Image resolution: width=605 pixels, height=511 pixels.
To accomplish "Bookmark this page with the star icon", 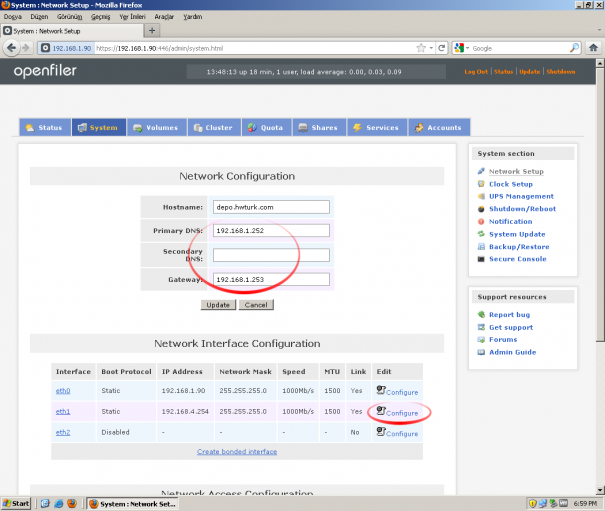I will click(x=421, y=48).
